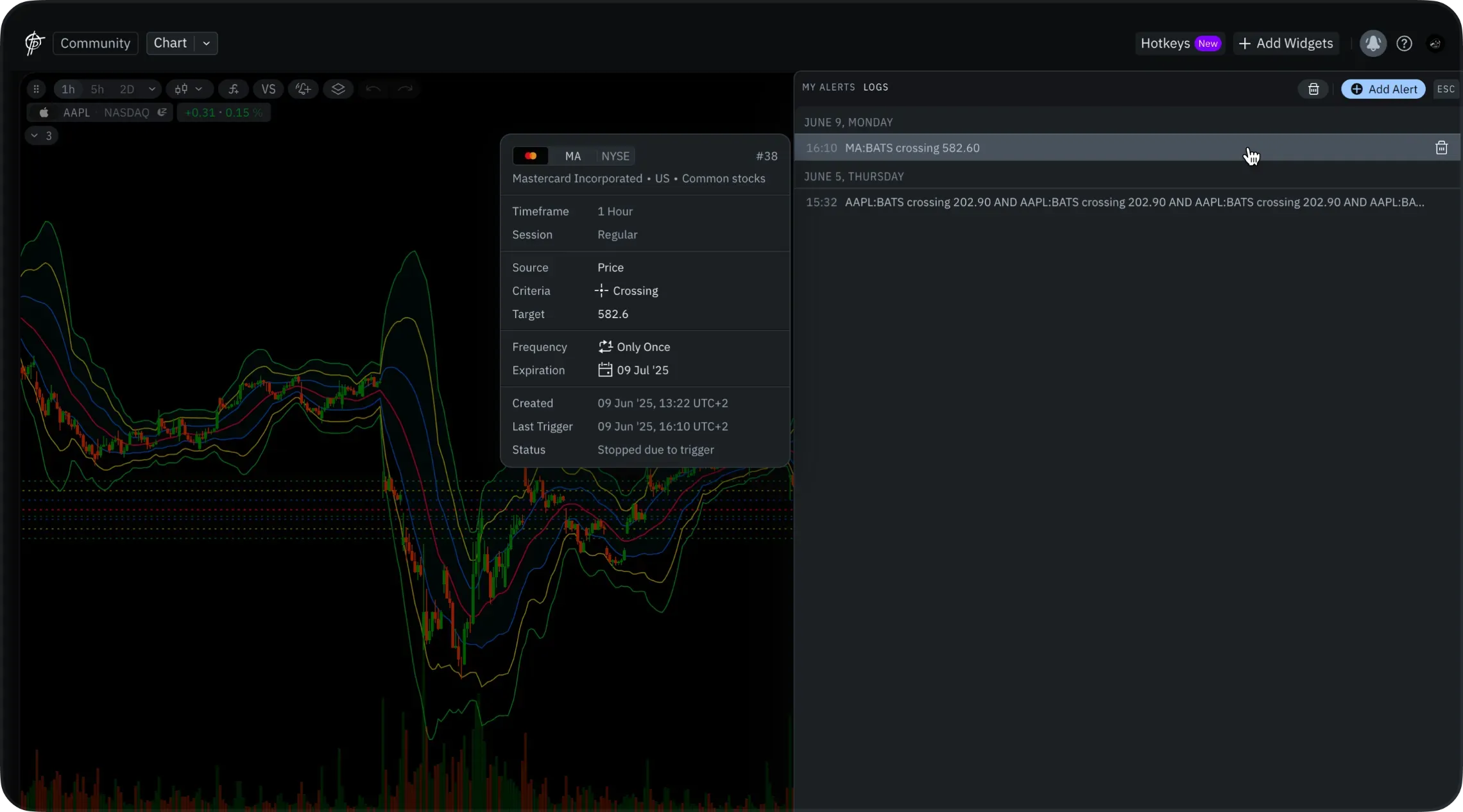Image resolution: width=1463 pixels, height=812 pixels.
Task: Open the user avatar menu
Action: coord(1435,43)
